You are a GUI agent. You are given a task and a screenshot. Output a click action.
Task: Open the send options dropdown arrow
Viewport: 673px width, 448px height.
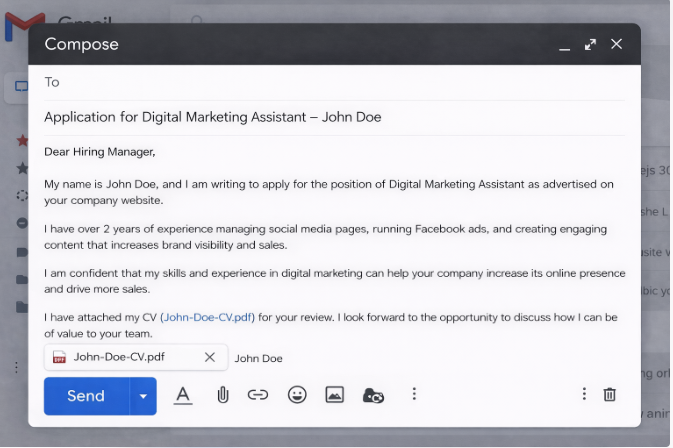(x=143, y=396)
